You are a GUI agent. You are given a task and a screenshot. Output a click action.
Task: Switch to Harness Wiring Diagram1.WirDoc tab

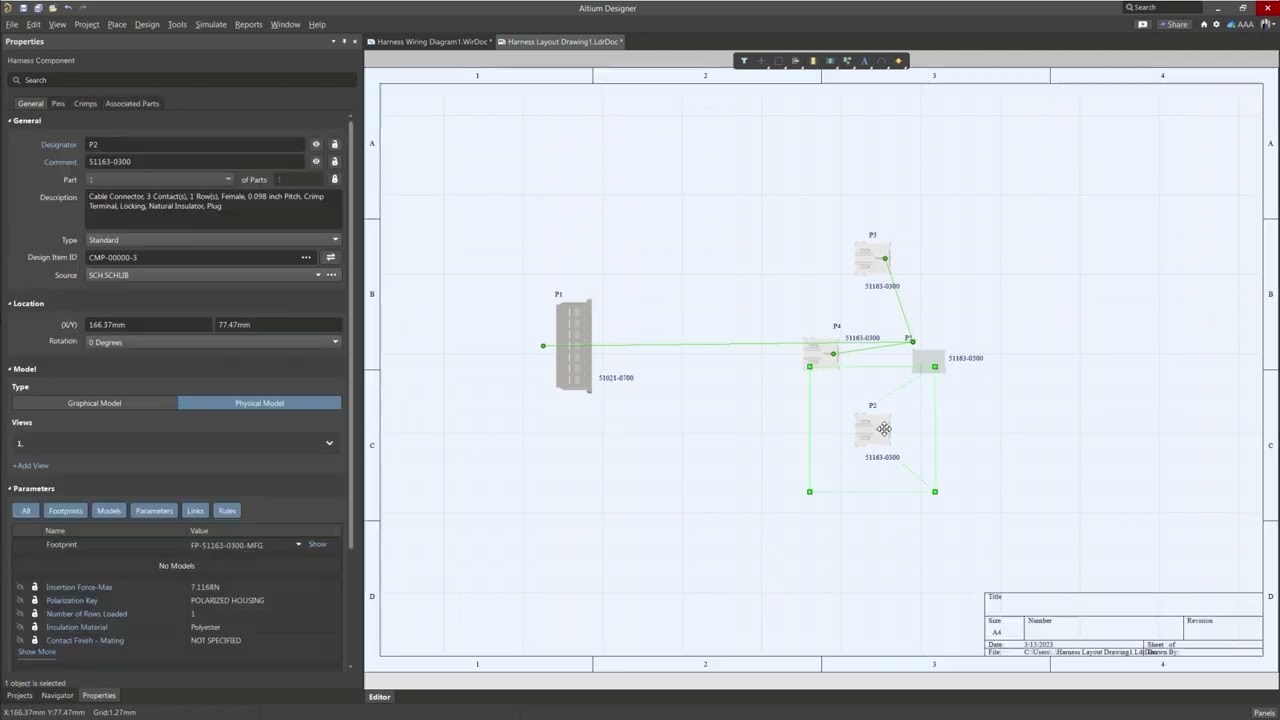click(x=431, y=42)
